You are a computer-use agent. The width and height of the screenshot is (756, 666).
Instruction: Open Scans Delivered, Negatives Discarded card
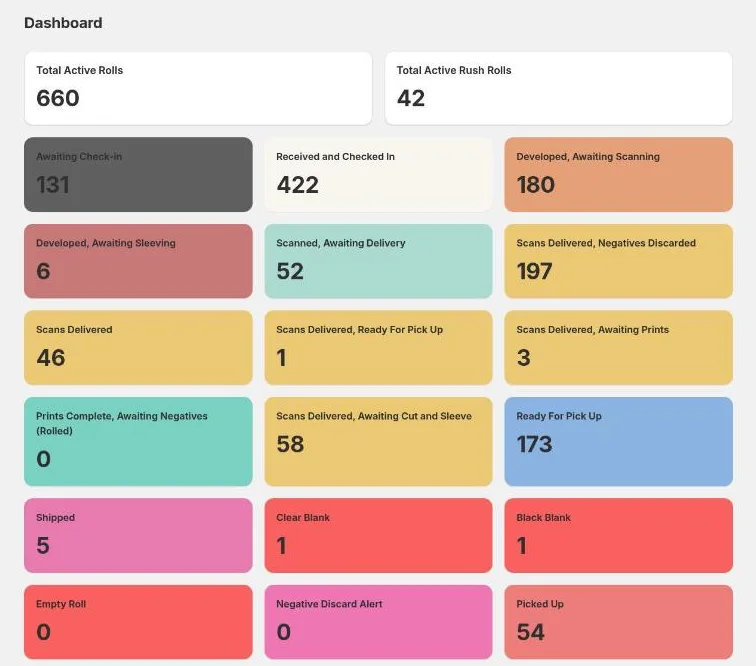click(619, 261)
